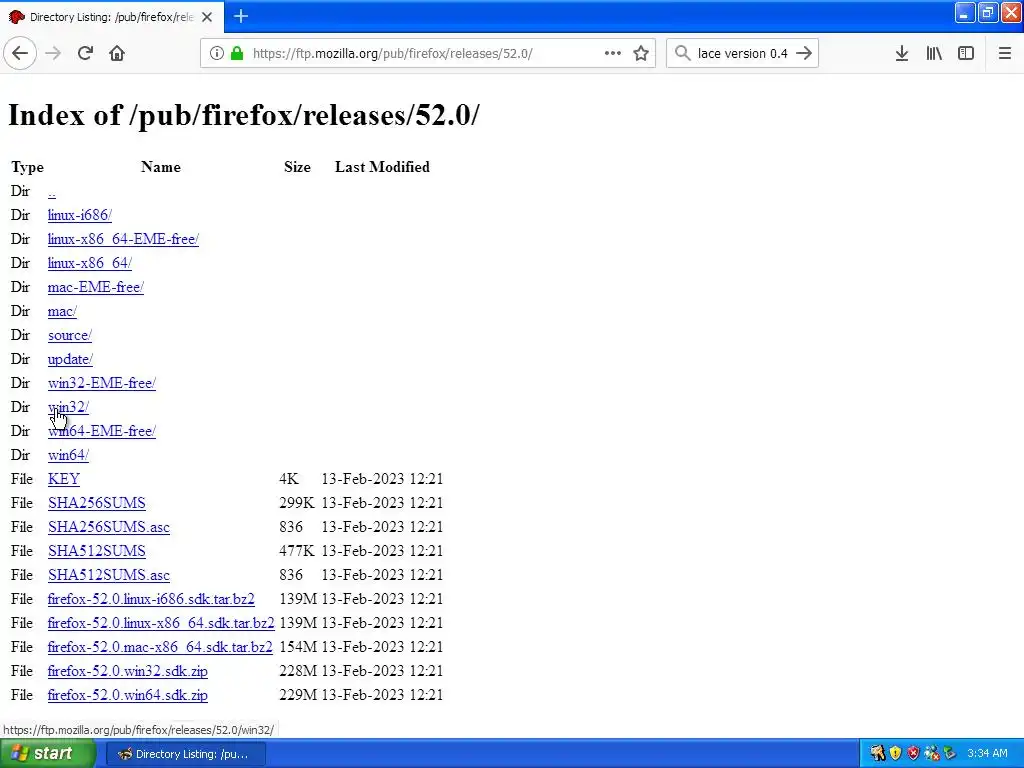Click the search magnifier icon

(682, 53)
